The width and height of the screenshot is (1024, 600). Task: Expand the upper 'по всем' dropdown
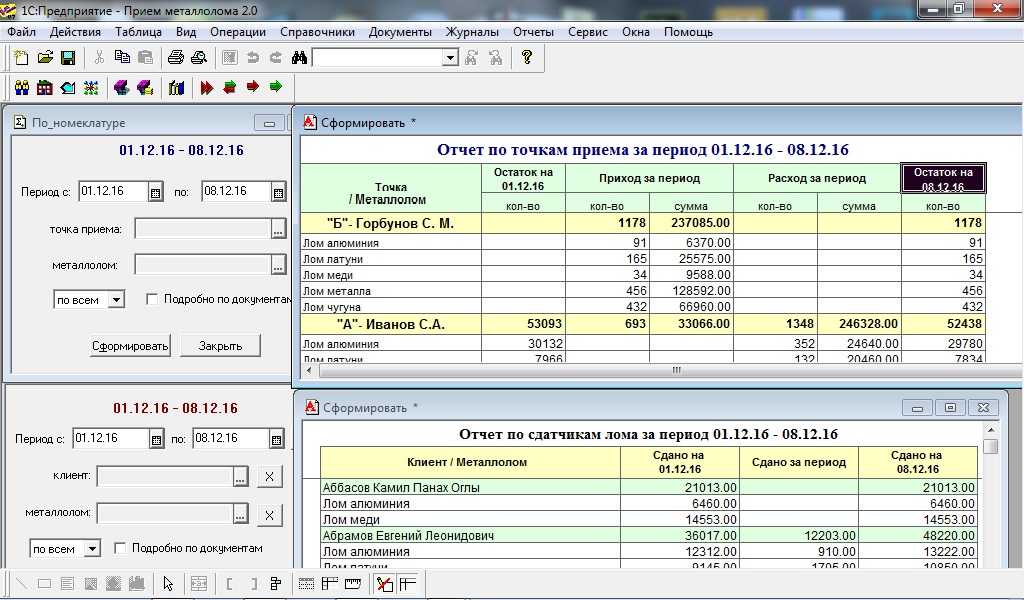[x=115, y=299]
